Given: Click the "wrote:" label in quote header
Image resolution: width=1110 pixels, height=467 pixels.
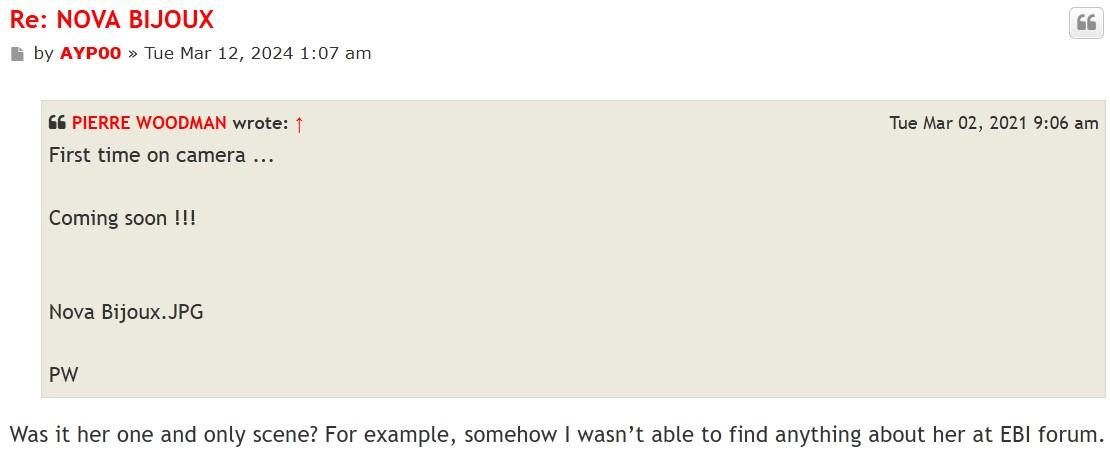Looking at the screenshot, I should click(260, 123).
